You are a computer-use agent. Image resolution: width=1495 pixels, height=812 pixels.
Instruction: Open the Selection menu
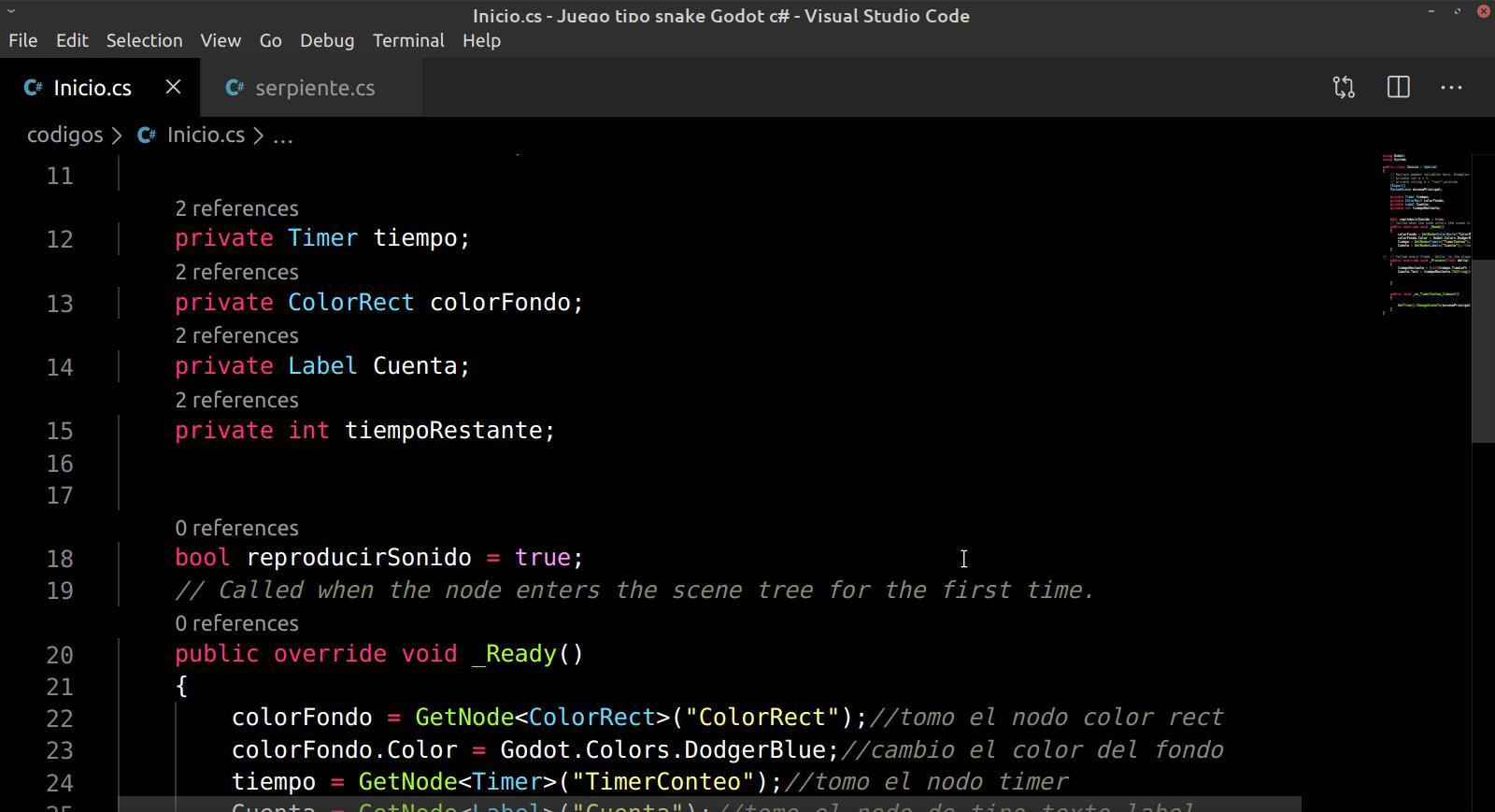(x=144, y=40)
